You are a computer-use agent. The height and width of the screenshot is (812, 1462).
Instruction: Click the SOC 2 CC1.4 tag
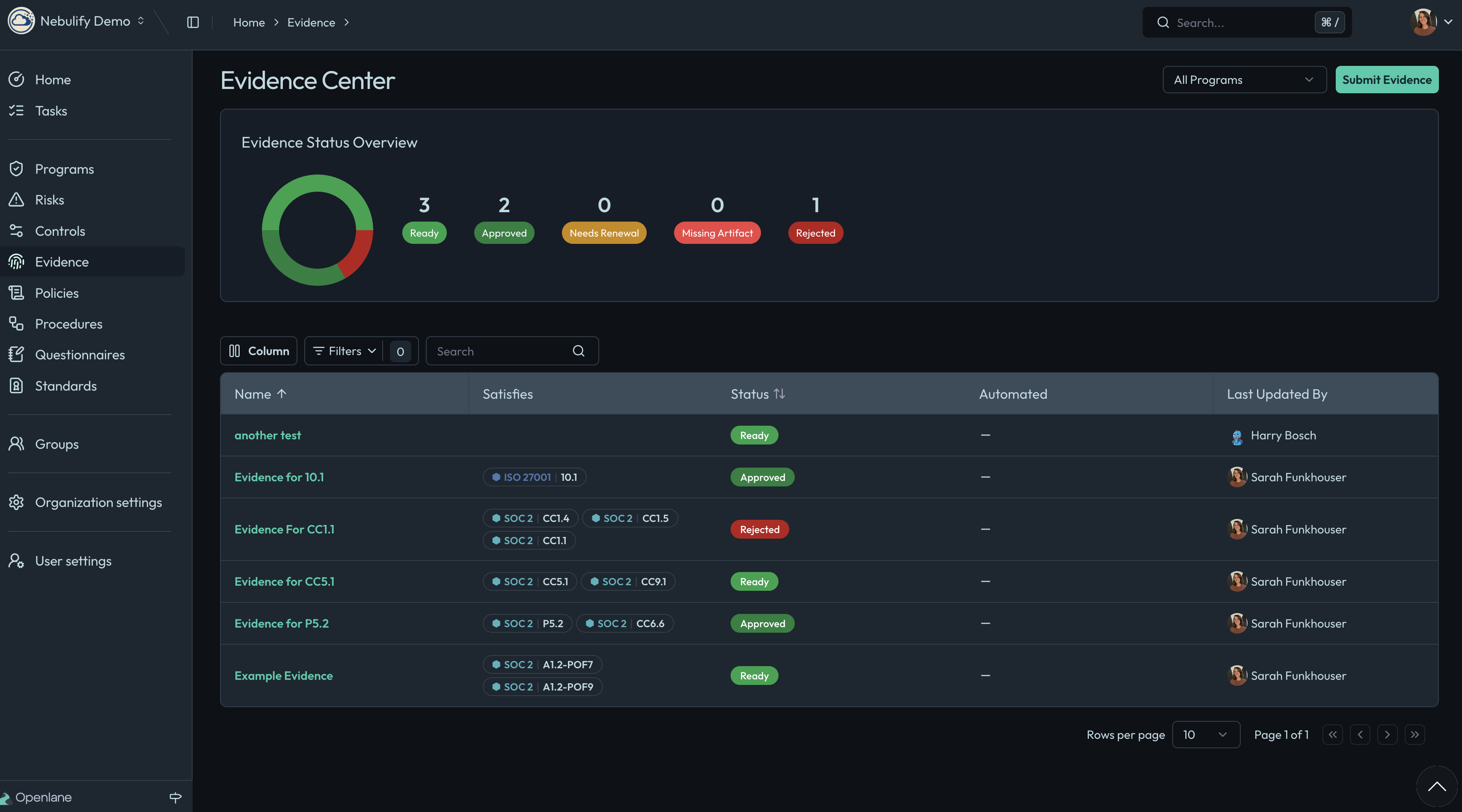pyautogui.click(x=530, y=518)
